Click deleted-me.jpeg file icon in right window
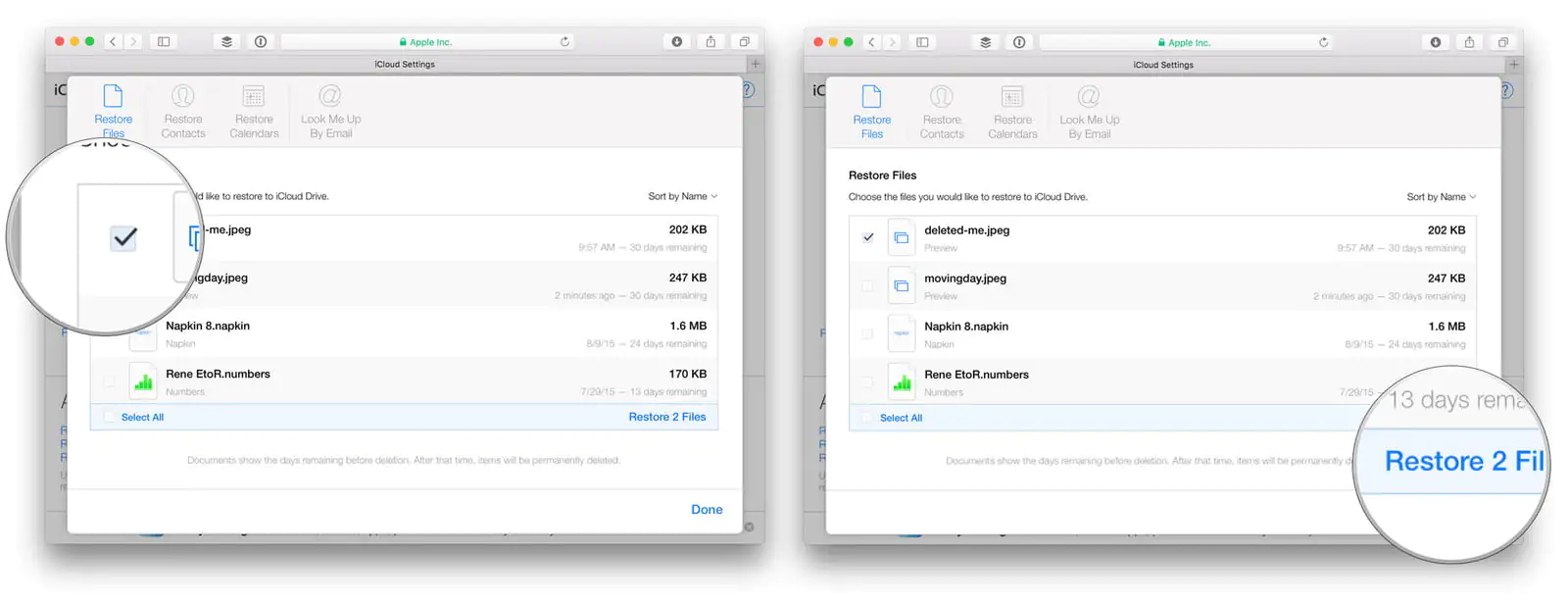 pos(902,238)
